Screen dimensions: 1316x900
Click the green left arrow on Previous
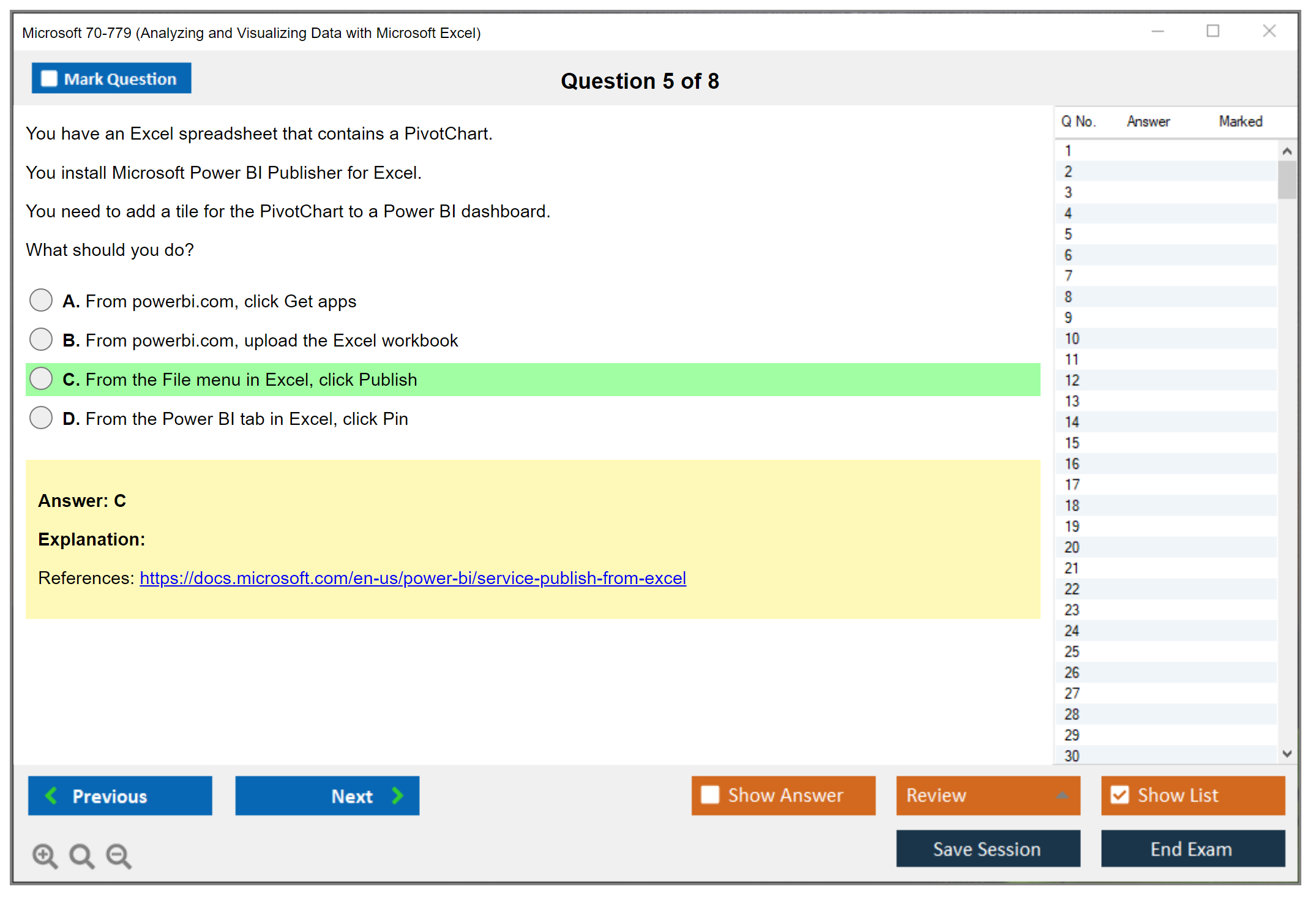coord(51,795)
